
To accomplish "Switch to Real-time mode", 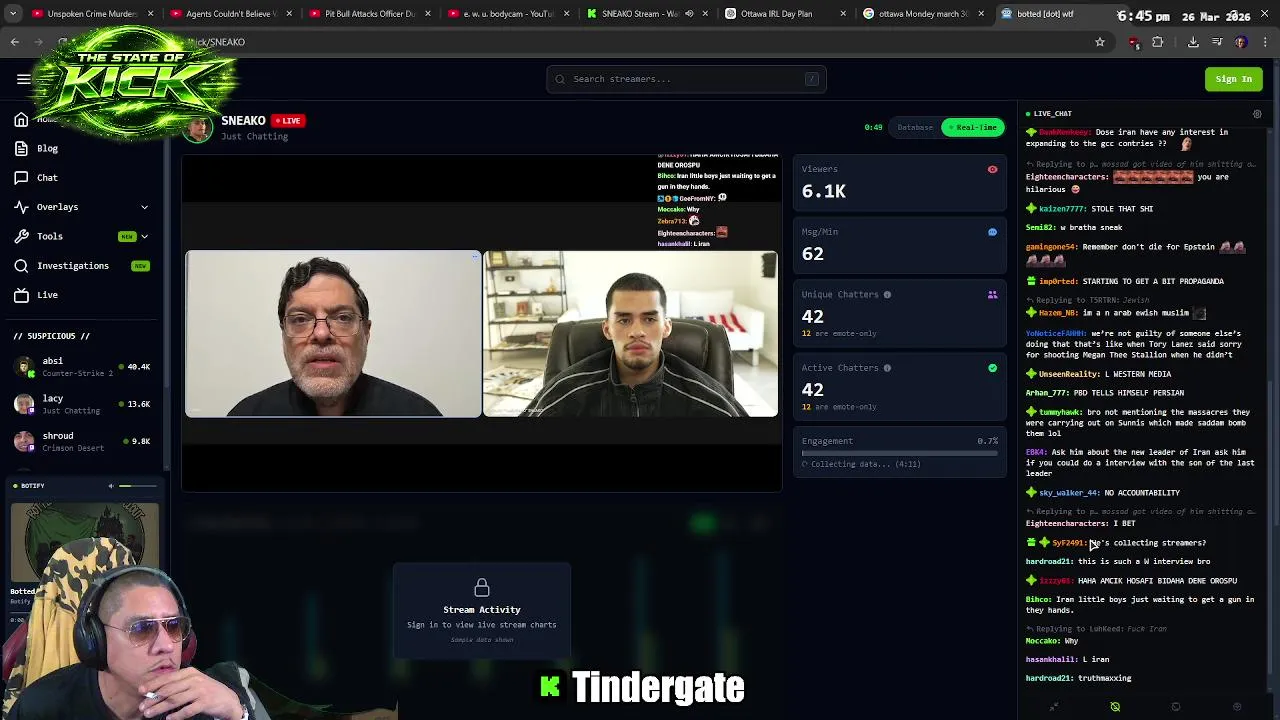I will [x=972, y=127].
